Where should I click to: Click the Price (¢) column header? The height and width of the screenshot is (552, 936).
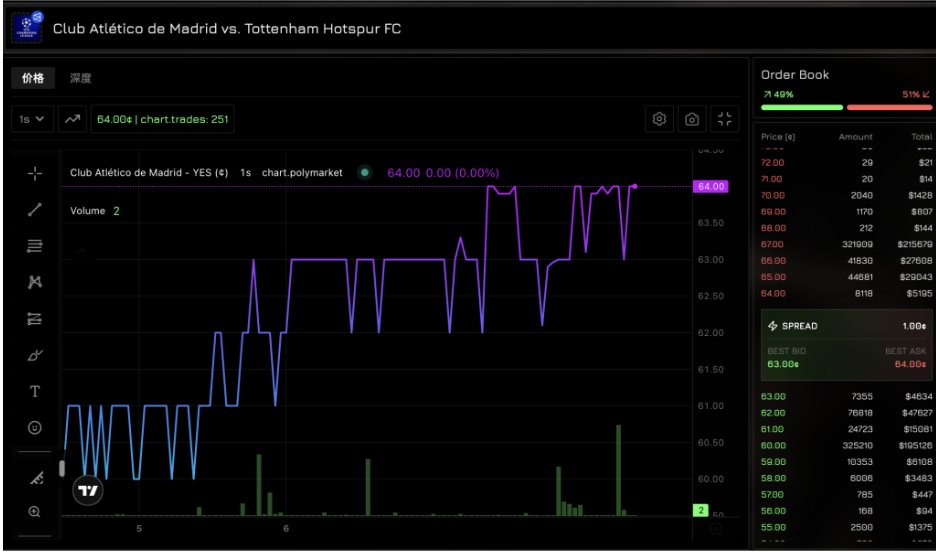[x=778, y=137]
